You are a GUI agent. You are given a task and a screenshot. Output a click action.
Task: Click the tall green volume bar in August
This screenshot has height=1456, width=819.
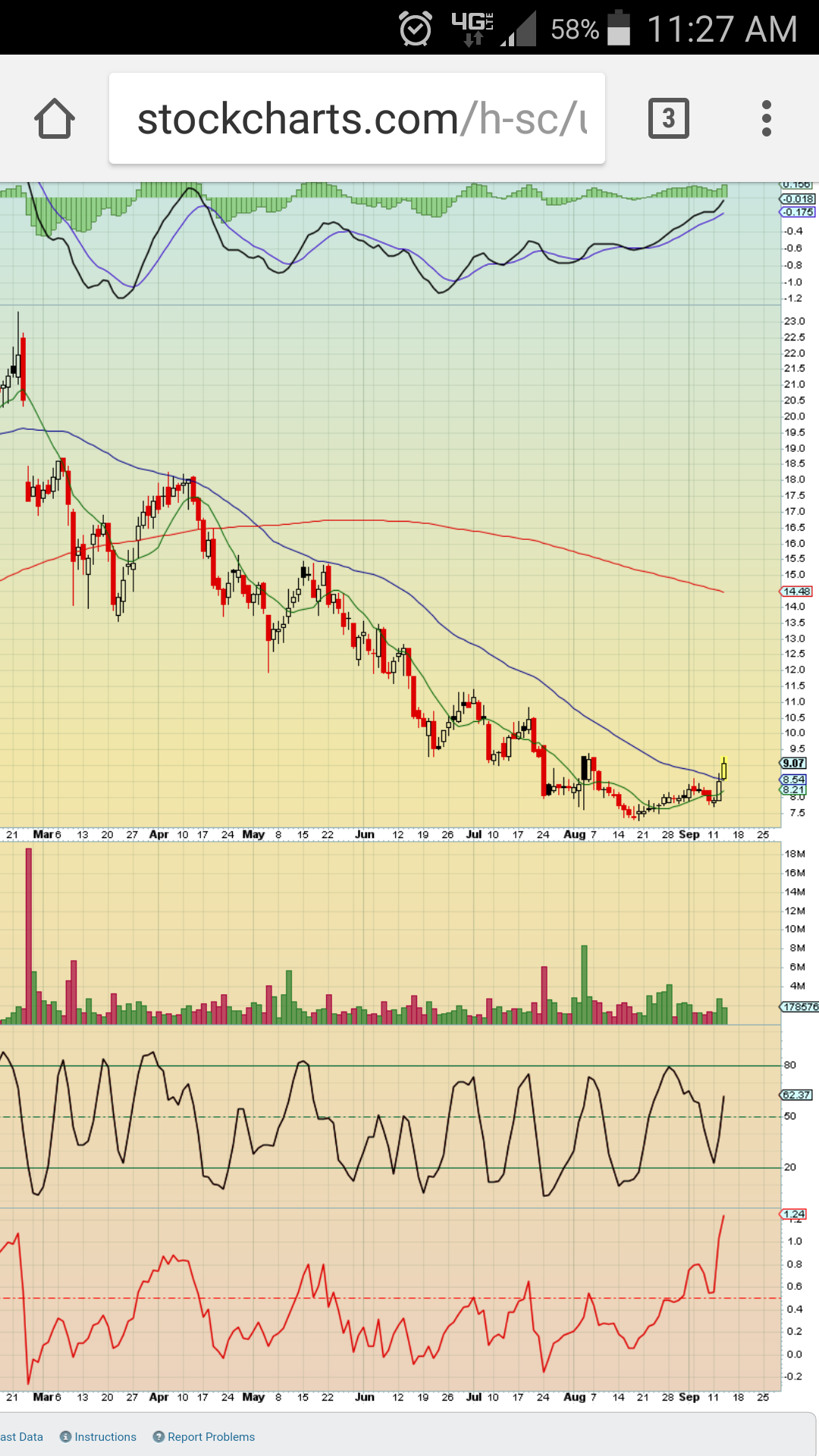pyautogui.click(x=584, y=984)
